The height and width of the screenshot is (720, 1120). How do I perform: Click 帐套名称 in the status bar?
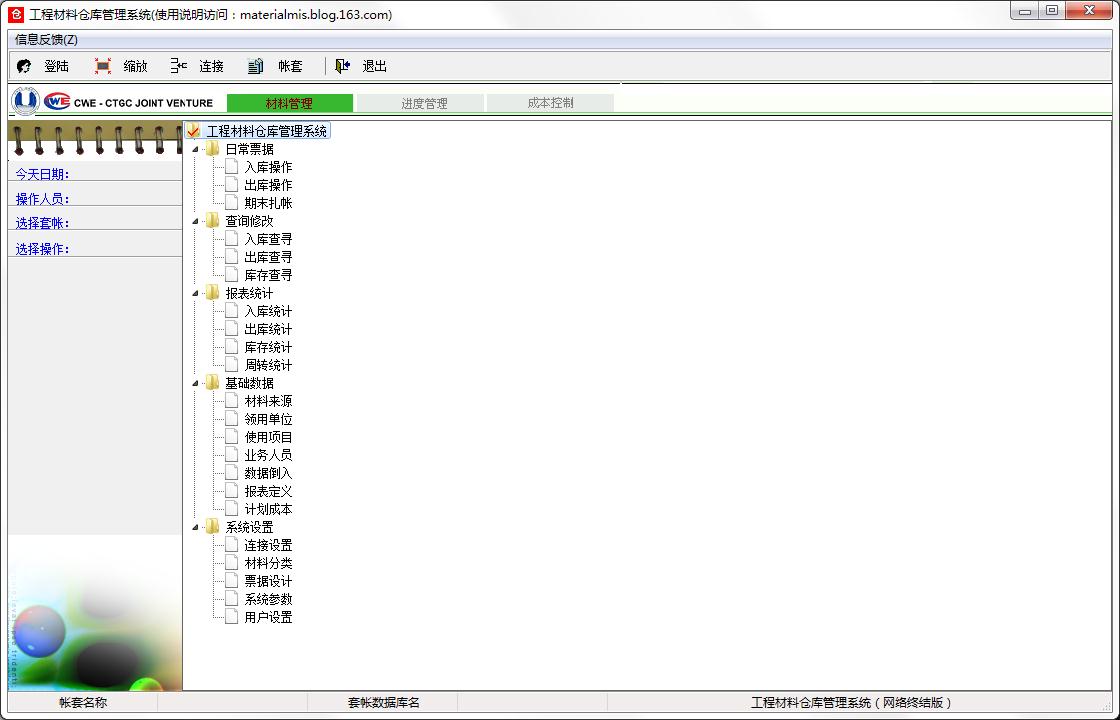point(83,703)
